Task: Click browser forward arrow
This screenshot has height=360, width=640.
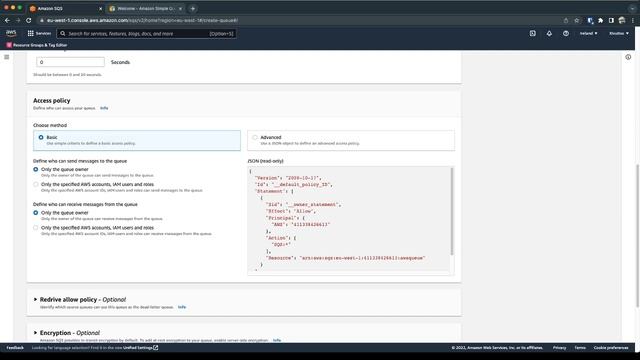Action: pos(18,20)
